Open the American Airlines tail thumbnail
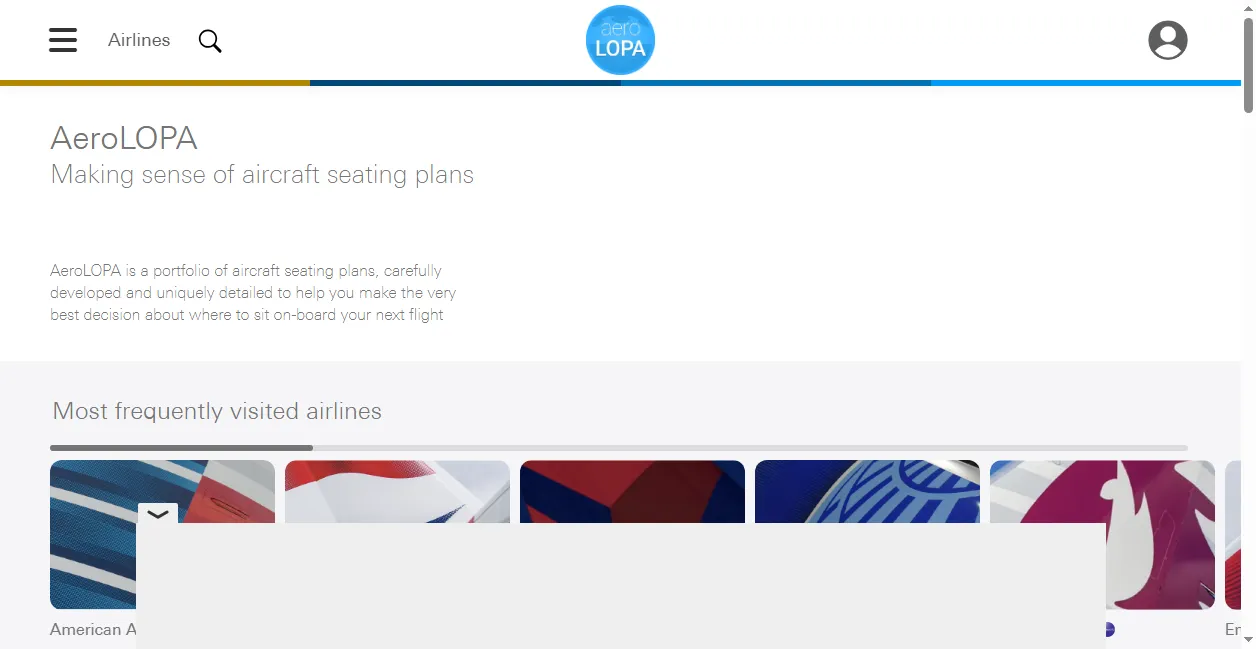Screen dimensions: 1256x649 pos(92,534)
